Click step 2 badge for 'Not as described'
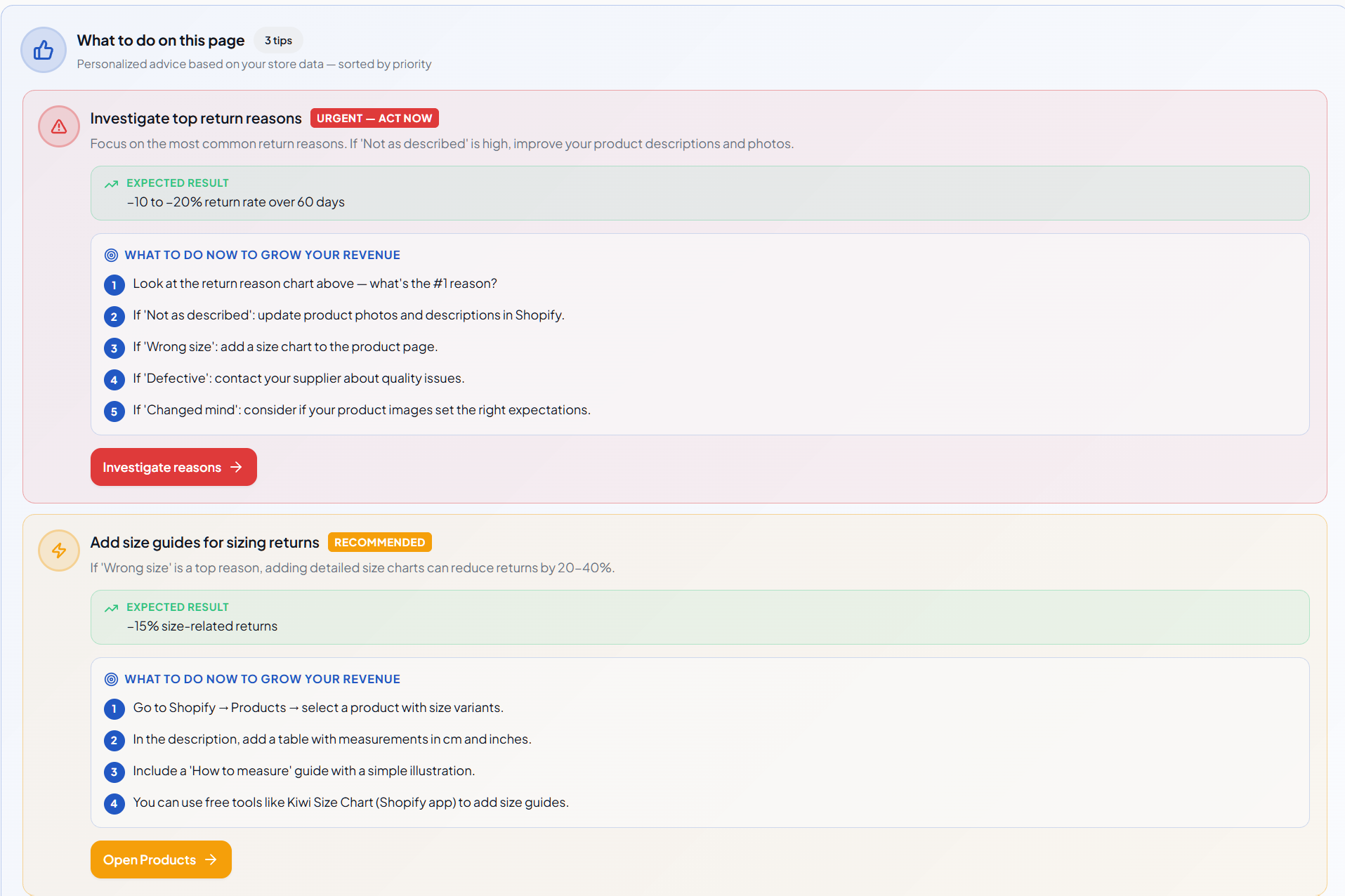Screen dimensions: 1345x896 (114, 317)
